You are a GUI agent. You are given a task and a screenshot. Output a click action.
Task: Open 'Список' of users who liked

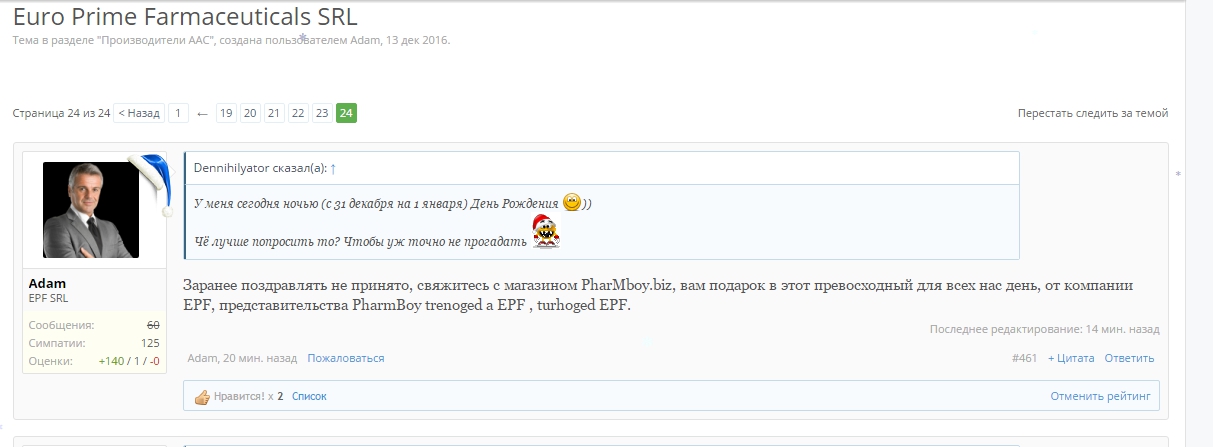pyautogui.click(x=309, y=396)
